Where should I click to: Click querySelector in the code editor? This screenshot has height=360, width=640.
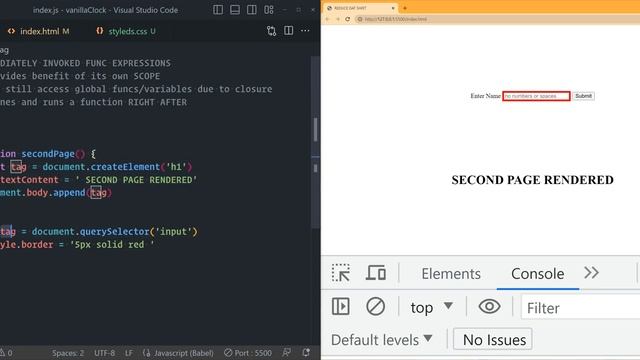point(114,232)
